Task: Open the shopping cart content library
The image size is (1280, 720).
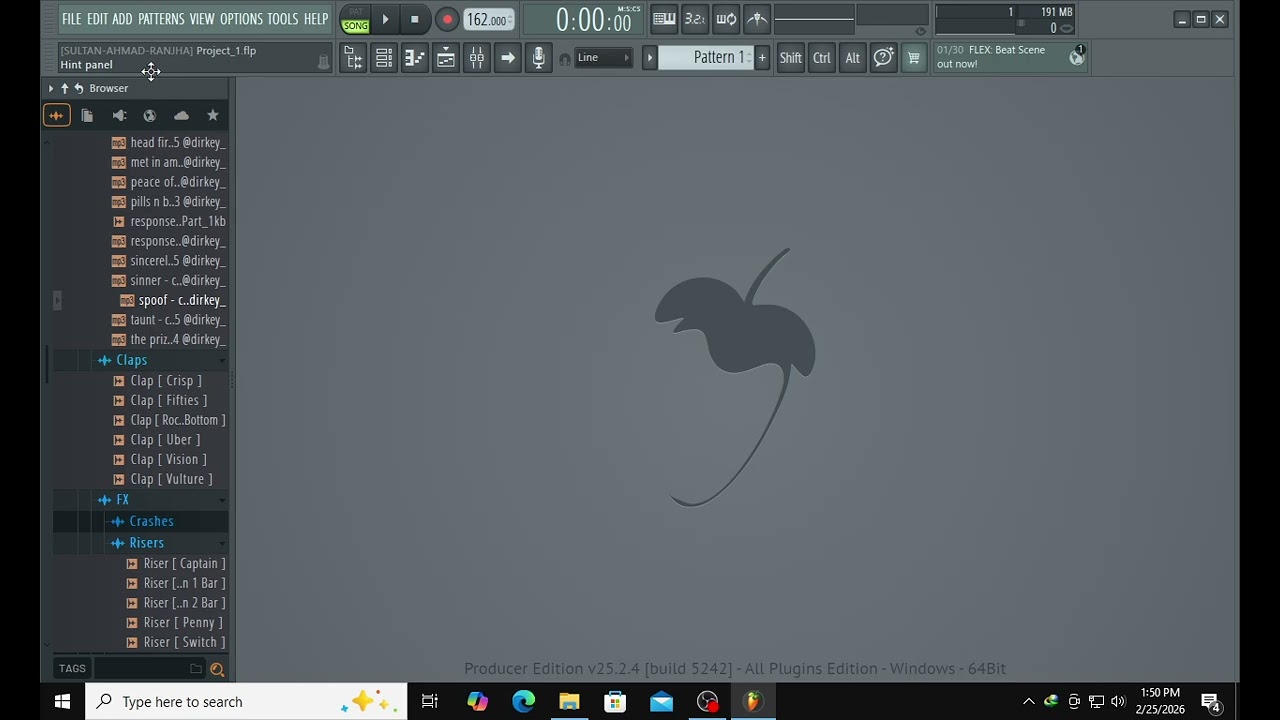Action: click(913, 58)
